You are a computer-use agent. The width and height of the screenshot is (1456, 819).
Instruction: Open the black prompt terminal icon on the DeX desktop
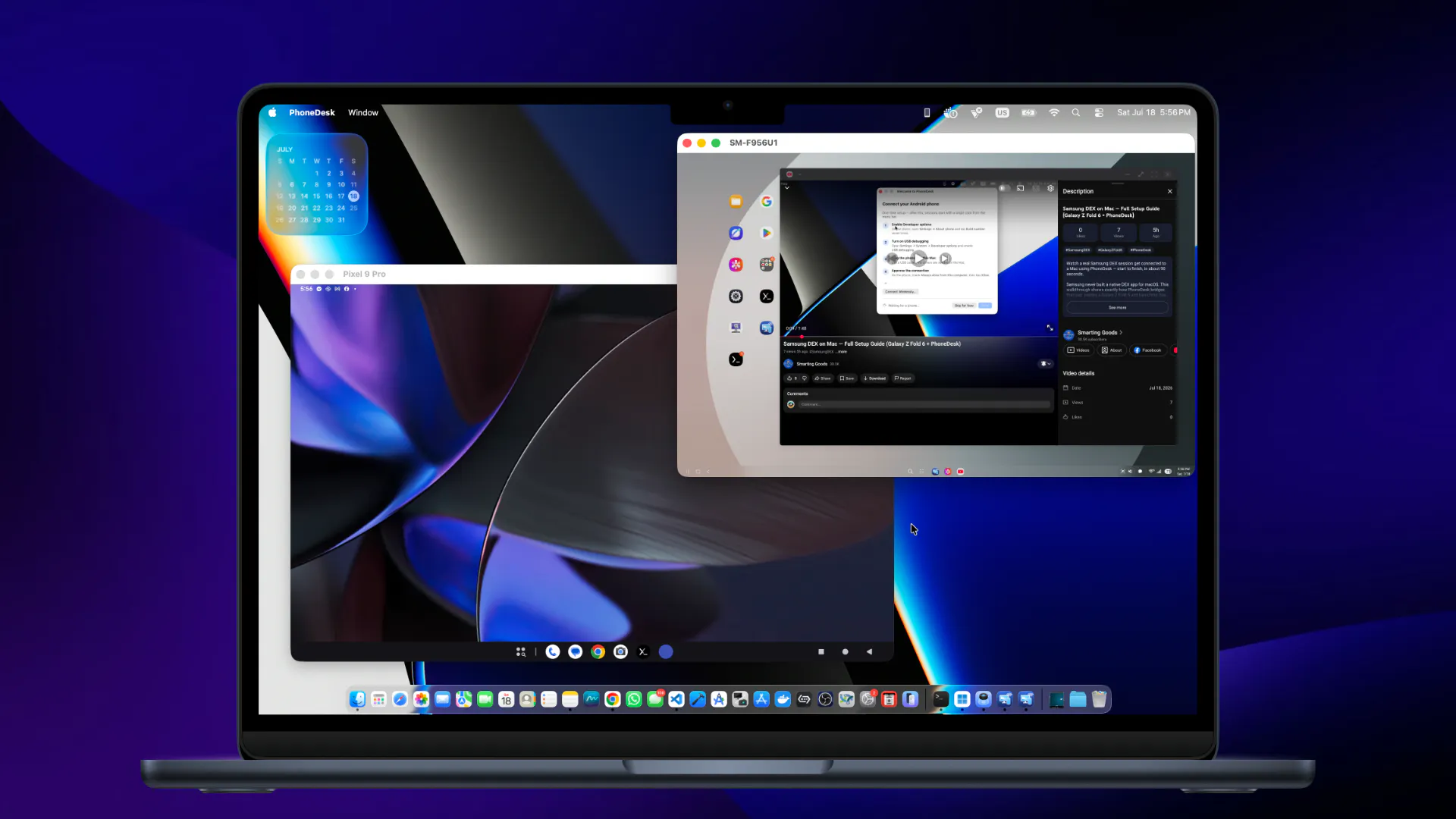pyautogui.click(x=736, y=359)
